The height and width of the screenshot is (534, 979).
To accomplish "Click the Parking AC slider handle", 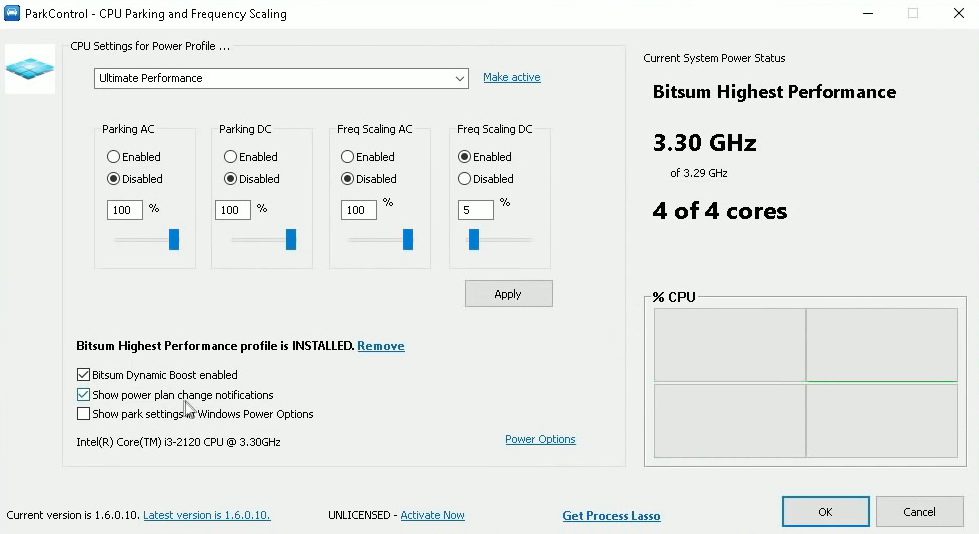I will point(174,239).
